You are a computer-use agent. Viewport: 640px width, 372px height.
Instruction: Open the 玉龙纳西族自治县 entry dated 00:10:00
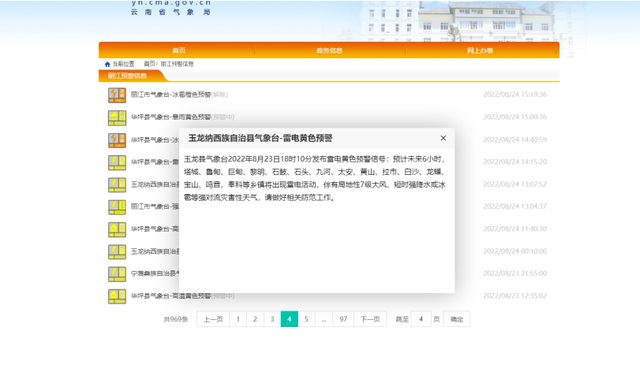coord(155,252)
